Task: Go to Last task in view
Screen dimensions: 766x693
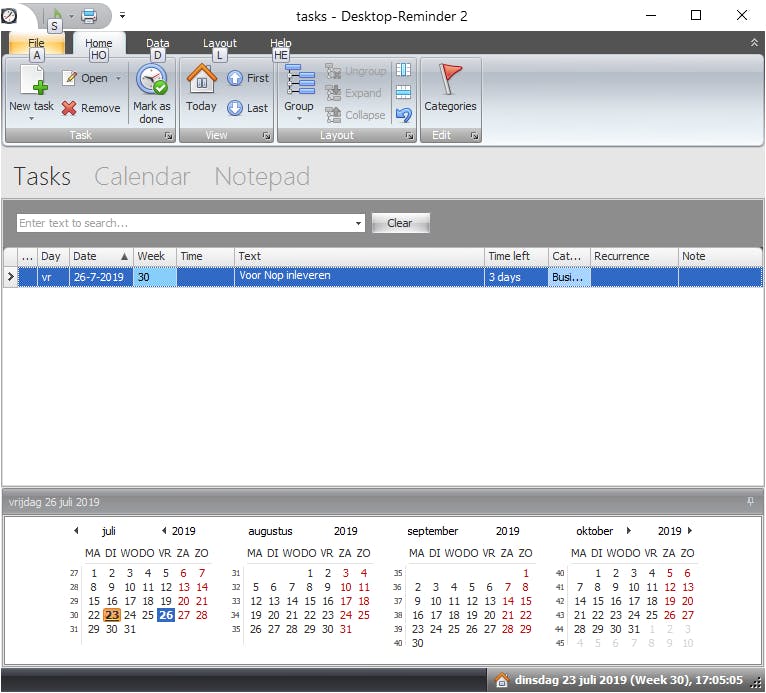Action: point(236,108)
